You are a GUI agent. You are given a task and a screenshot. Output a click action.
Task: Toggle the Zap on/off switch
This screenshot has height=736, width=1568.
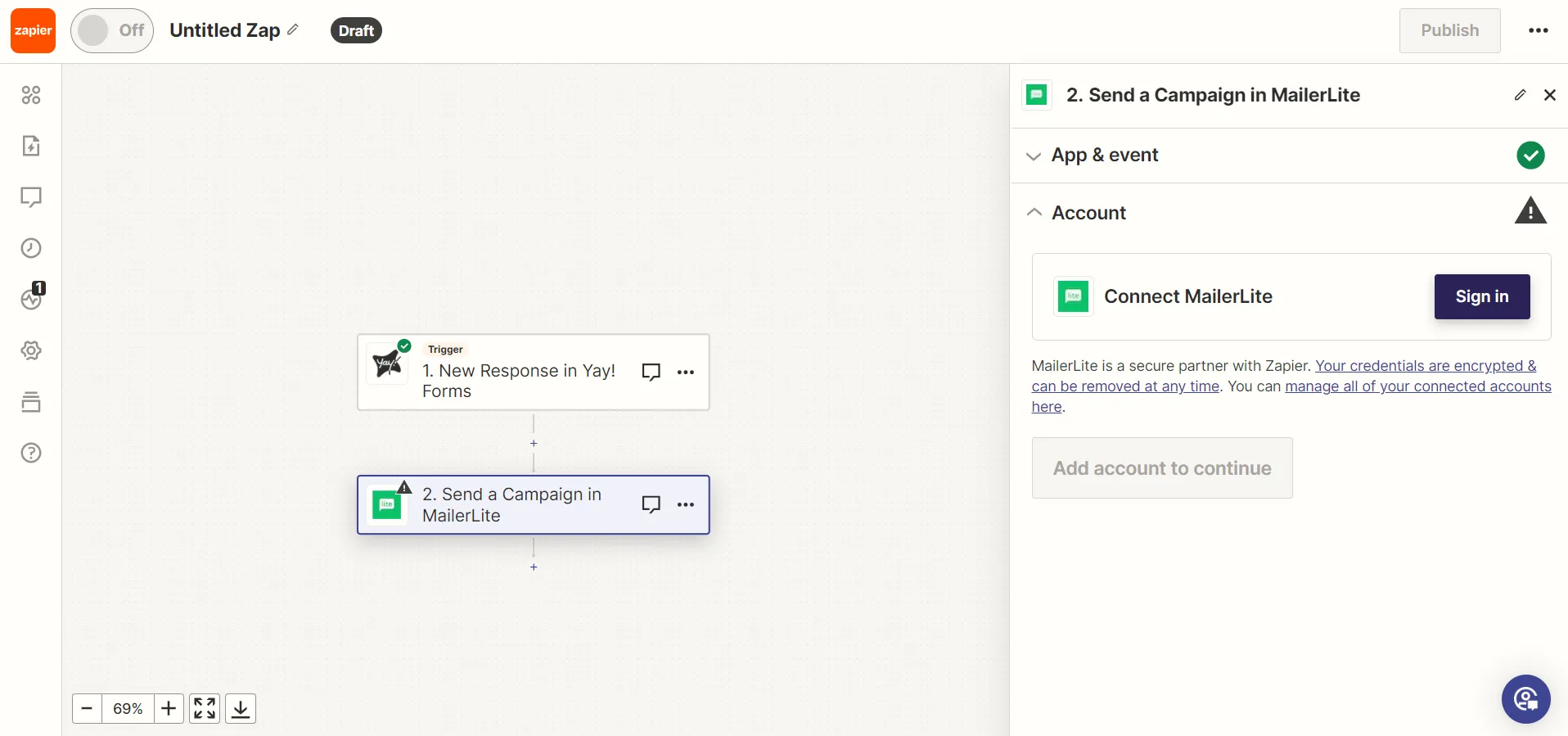[x=112, y=30]
